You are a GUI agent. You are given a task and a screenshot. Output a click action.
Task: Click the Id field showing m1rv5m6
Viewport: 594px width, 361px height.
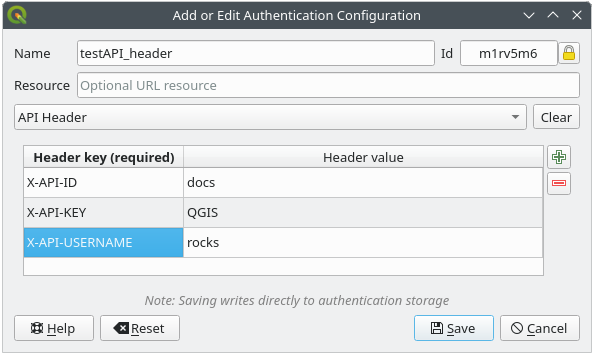[508, 53]
